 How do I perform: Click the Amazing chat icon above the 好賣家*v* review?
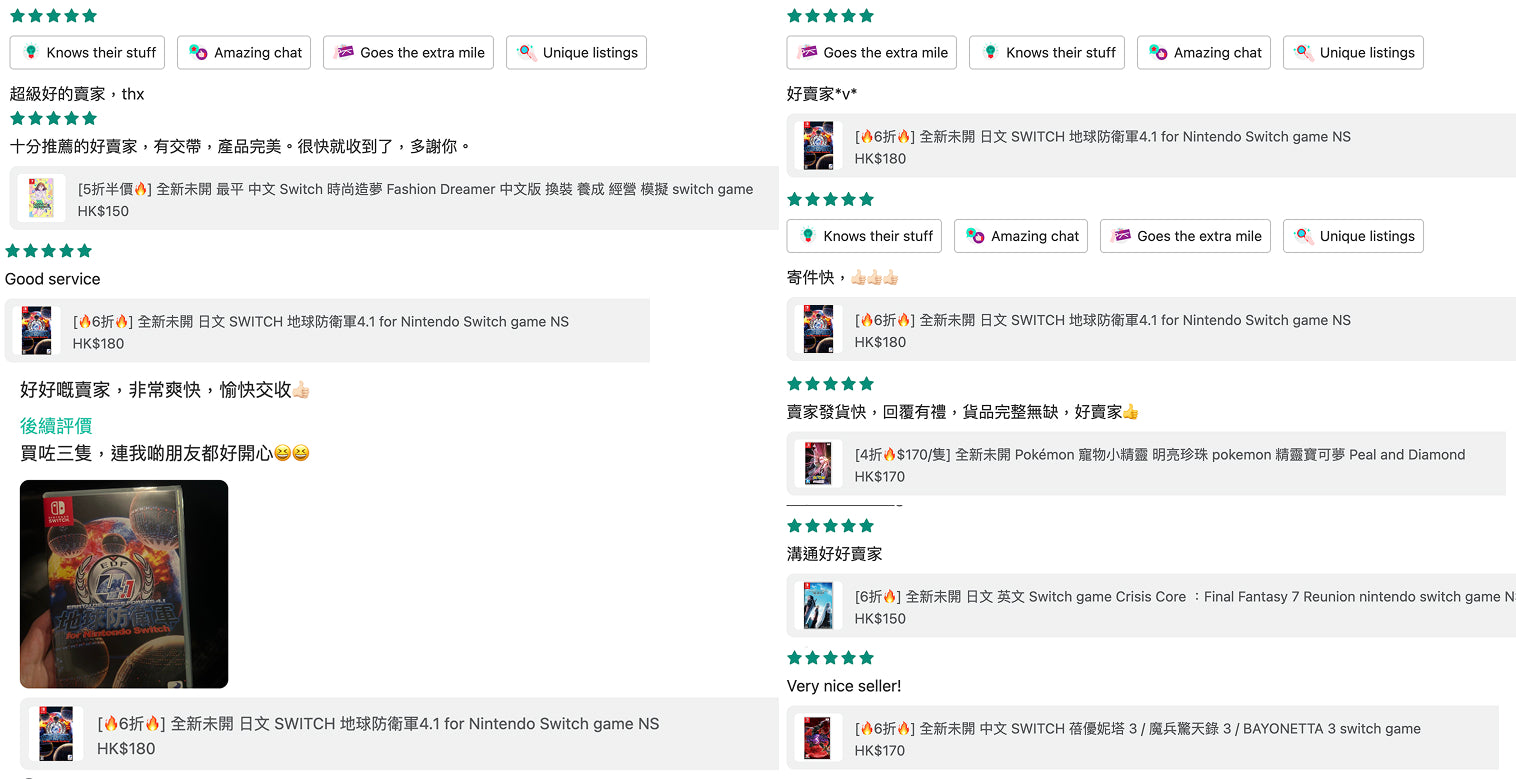tap(1157, 52)
